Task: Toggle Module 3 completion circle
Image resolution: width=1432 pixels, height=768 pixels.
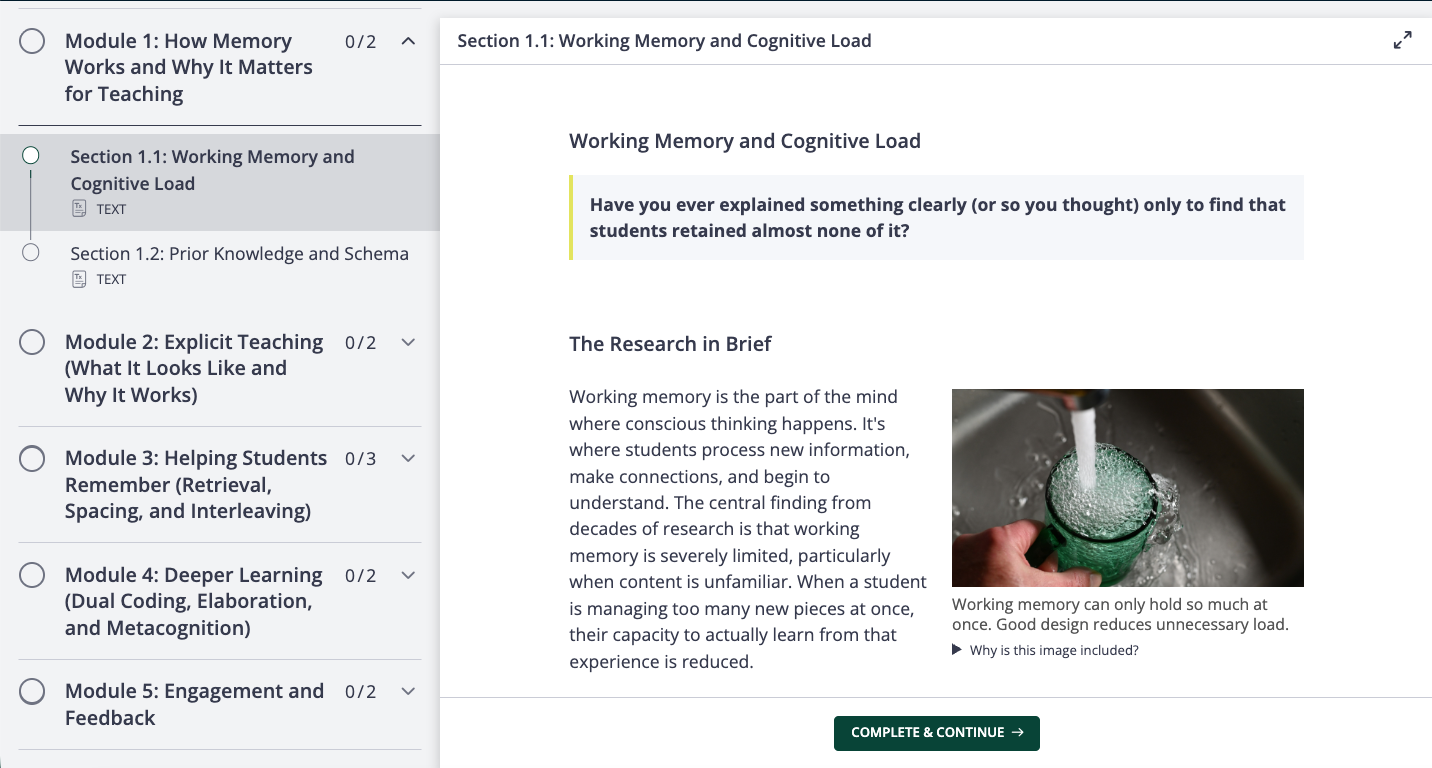Action: (x=32, y=458)
